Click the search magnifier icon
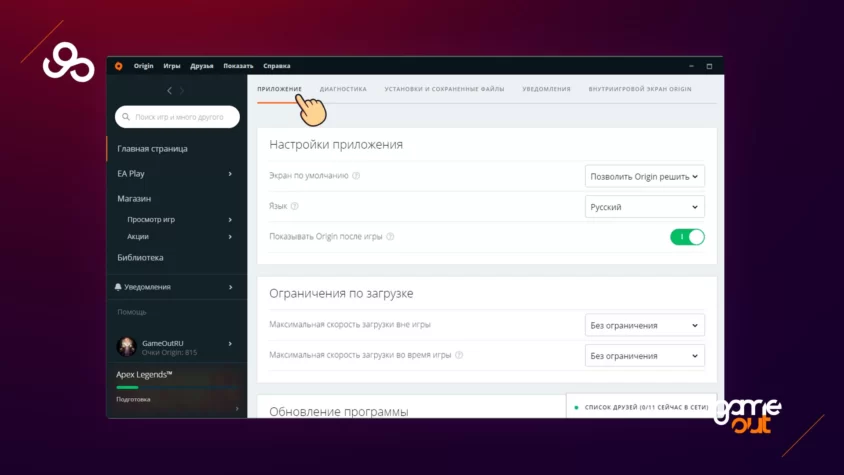This screenshot has height=475, width=844. pyautogui.click(x=126, y=117)
